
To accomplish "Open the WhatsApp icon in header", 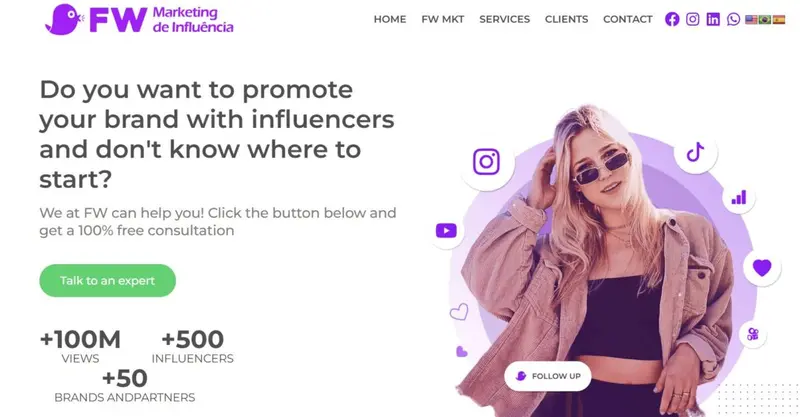I will [733, 19].
